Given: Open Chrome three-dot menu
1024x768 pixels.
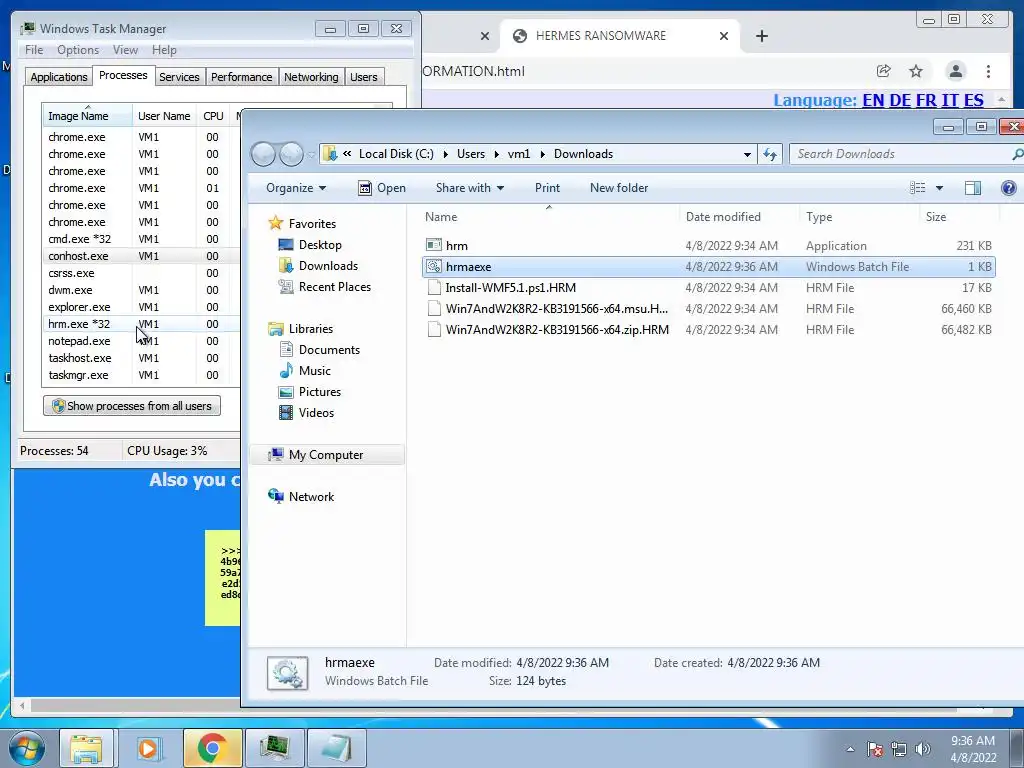Looking at the screenshot, I should 988,71.
